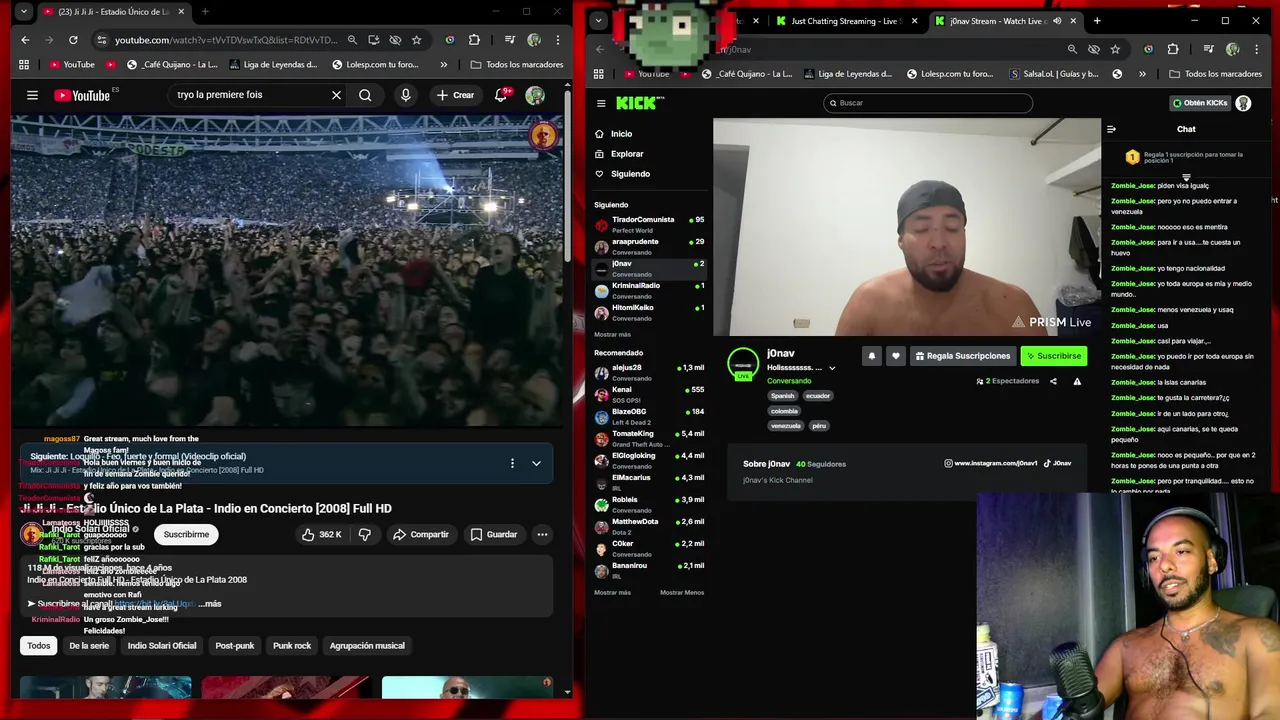
Task: Select the De la serie chip
Action: 89,645
